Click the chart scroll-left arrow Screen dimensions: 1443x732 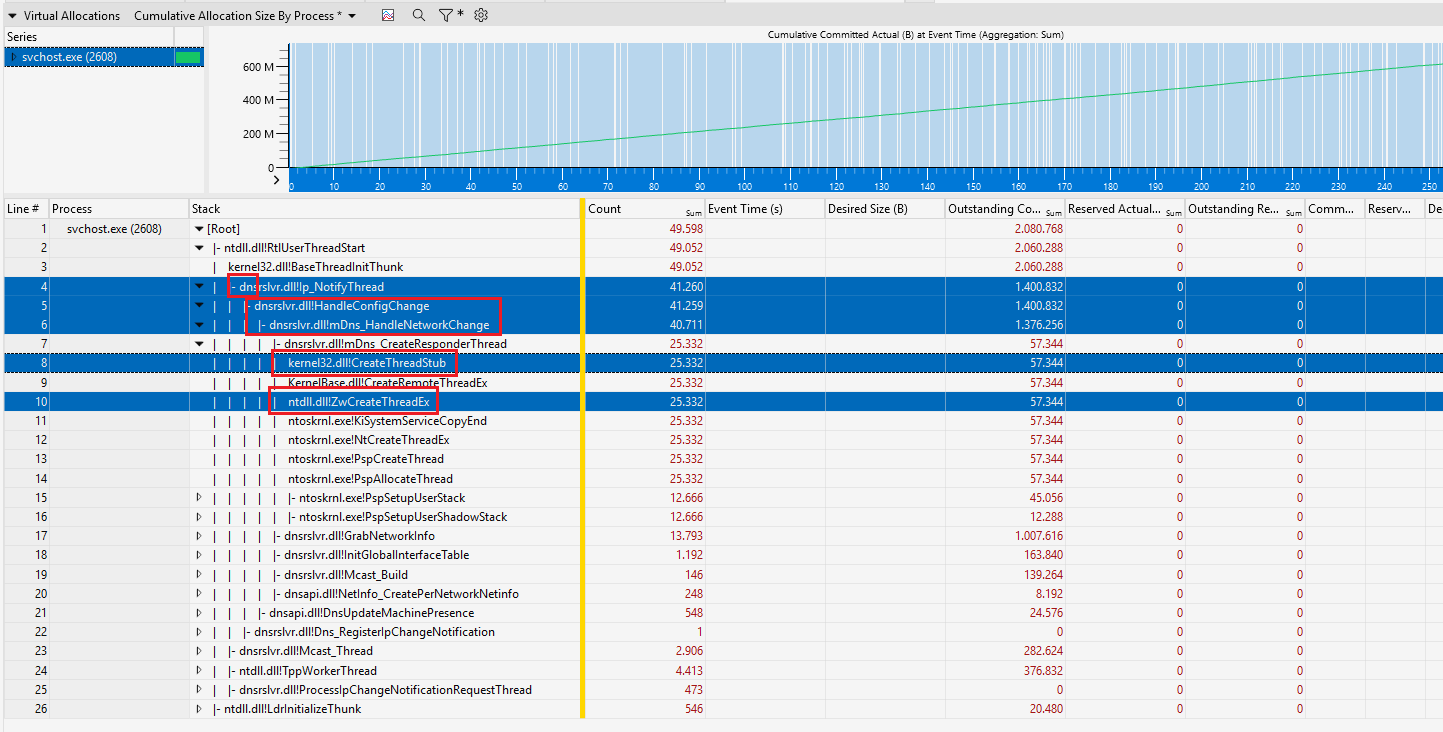(x=277, y=181)
